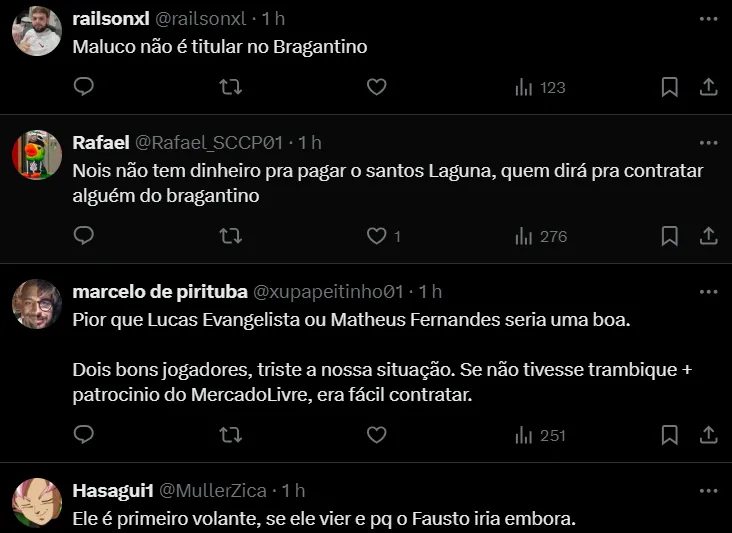The height and width of the screenshot is (533, 732).
Task: Reply to Rafael's tweet
Action: 84,236
